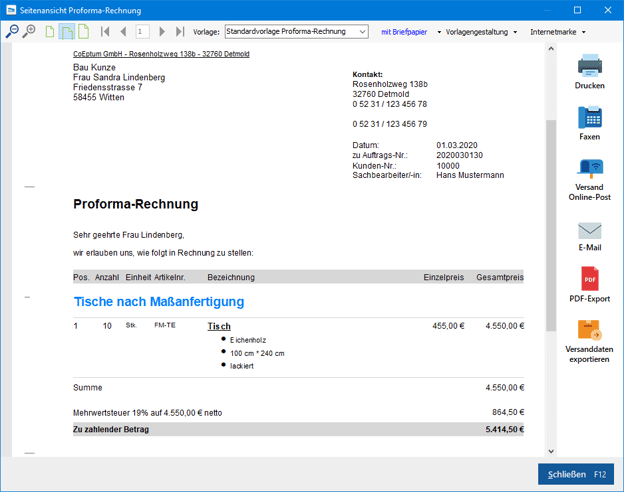
Task: Click the page number input field
Action: click(x=143, y=32)
